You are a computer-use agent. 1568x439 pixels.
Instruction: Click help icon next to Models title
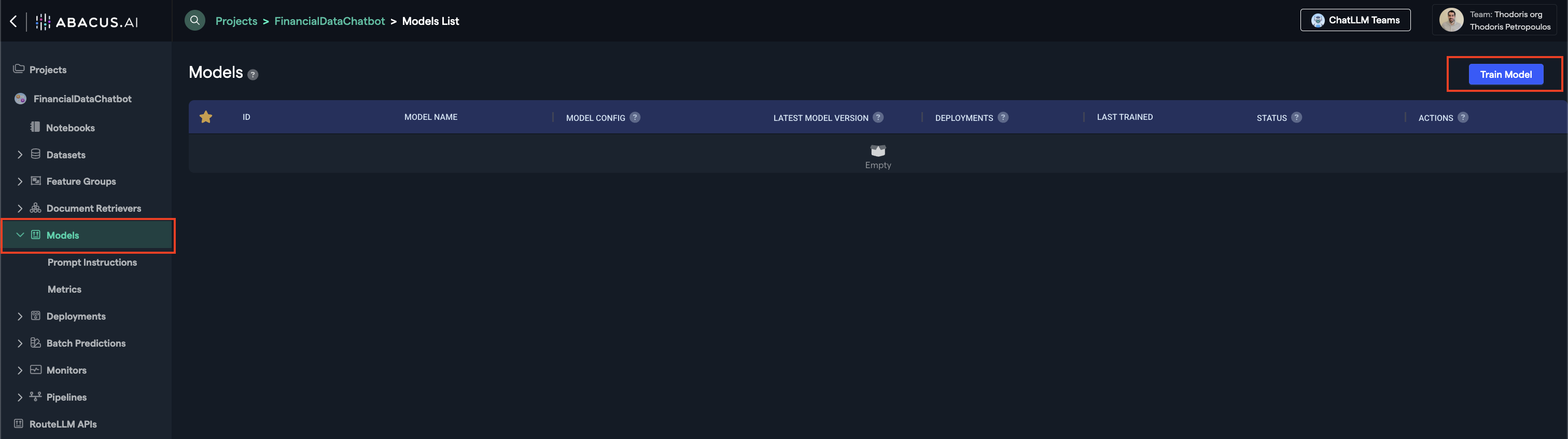253,75
